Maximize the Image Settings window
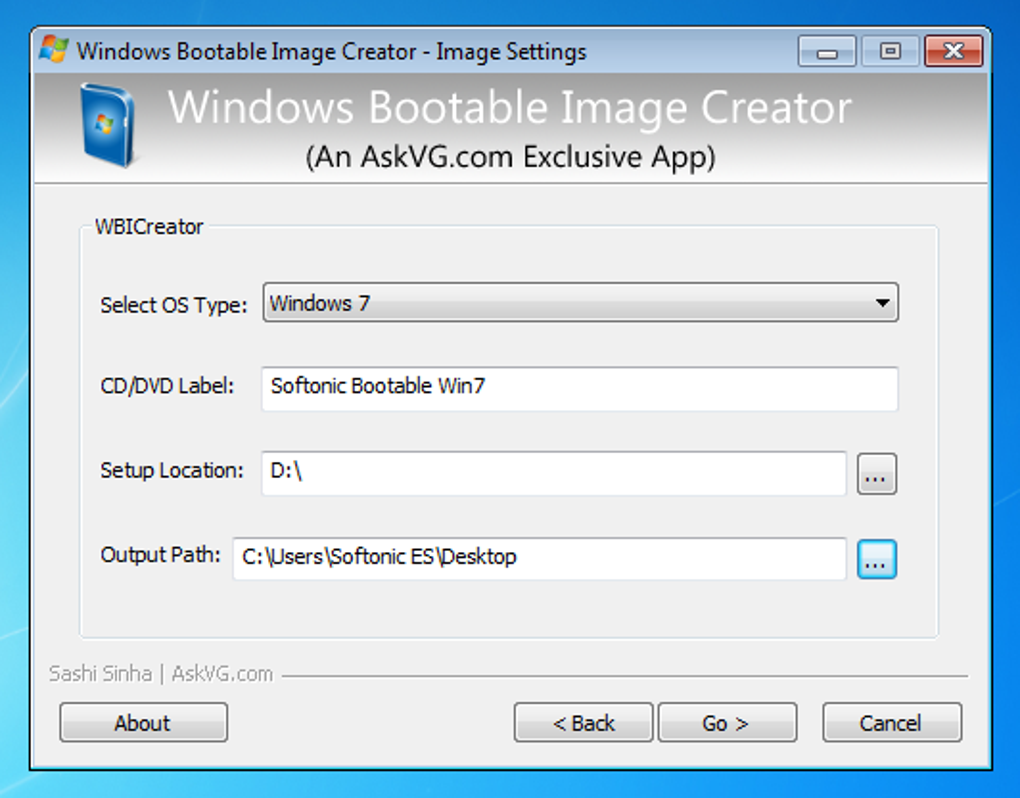 click(890, 51)
